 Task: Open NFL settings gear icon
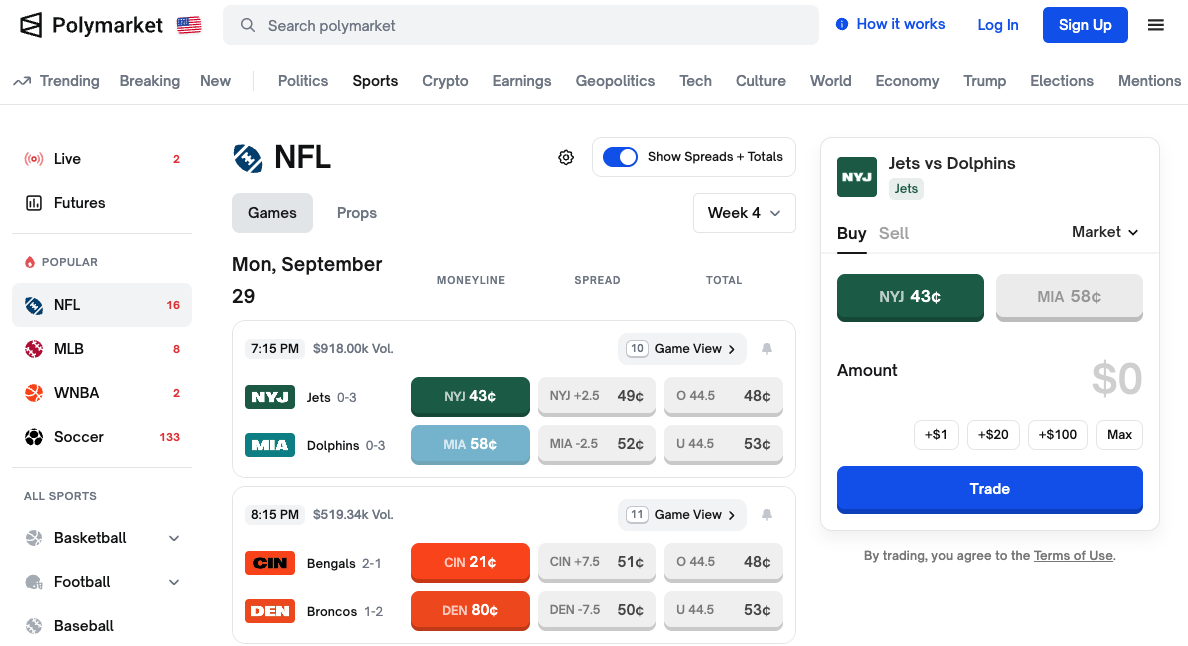click(566, 158)
